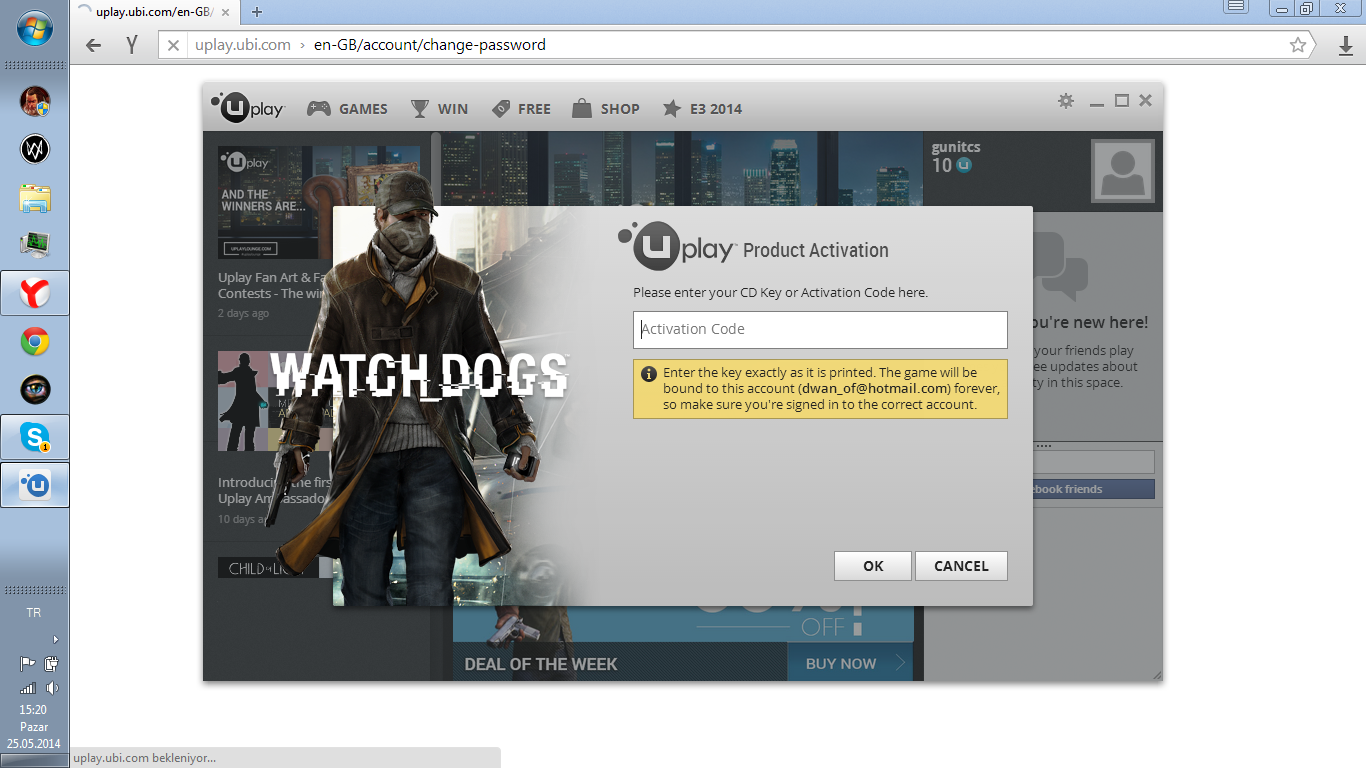The image size is (1366, 768).
Task: Open the Windows Start button
Action: pos(35,29)
